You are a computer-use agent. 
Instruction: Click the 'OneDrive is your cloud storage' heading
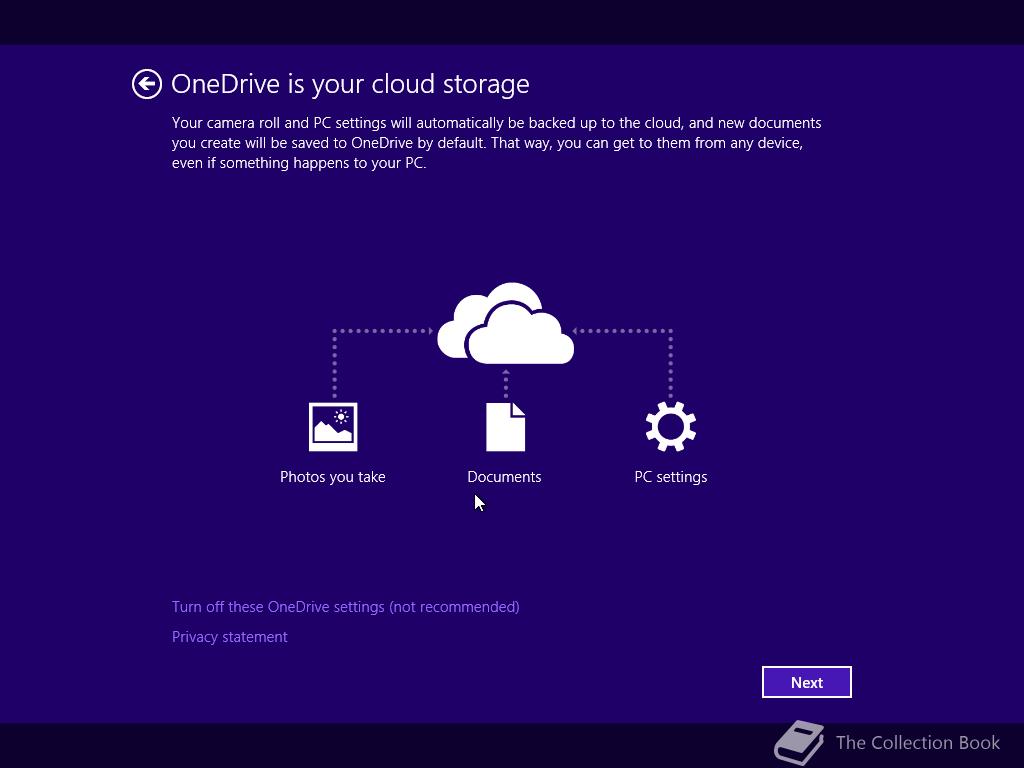350,84
